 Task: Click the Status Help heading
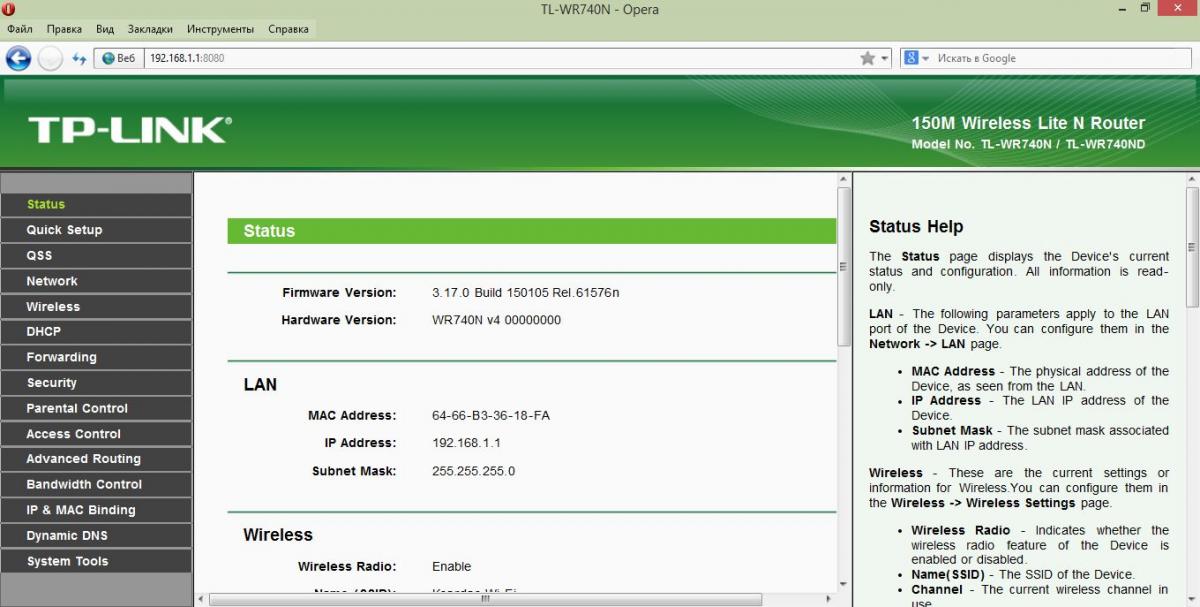pos(916,226)
